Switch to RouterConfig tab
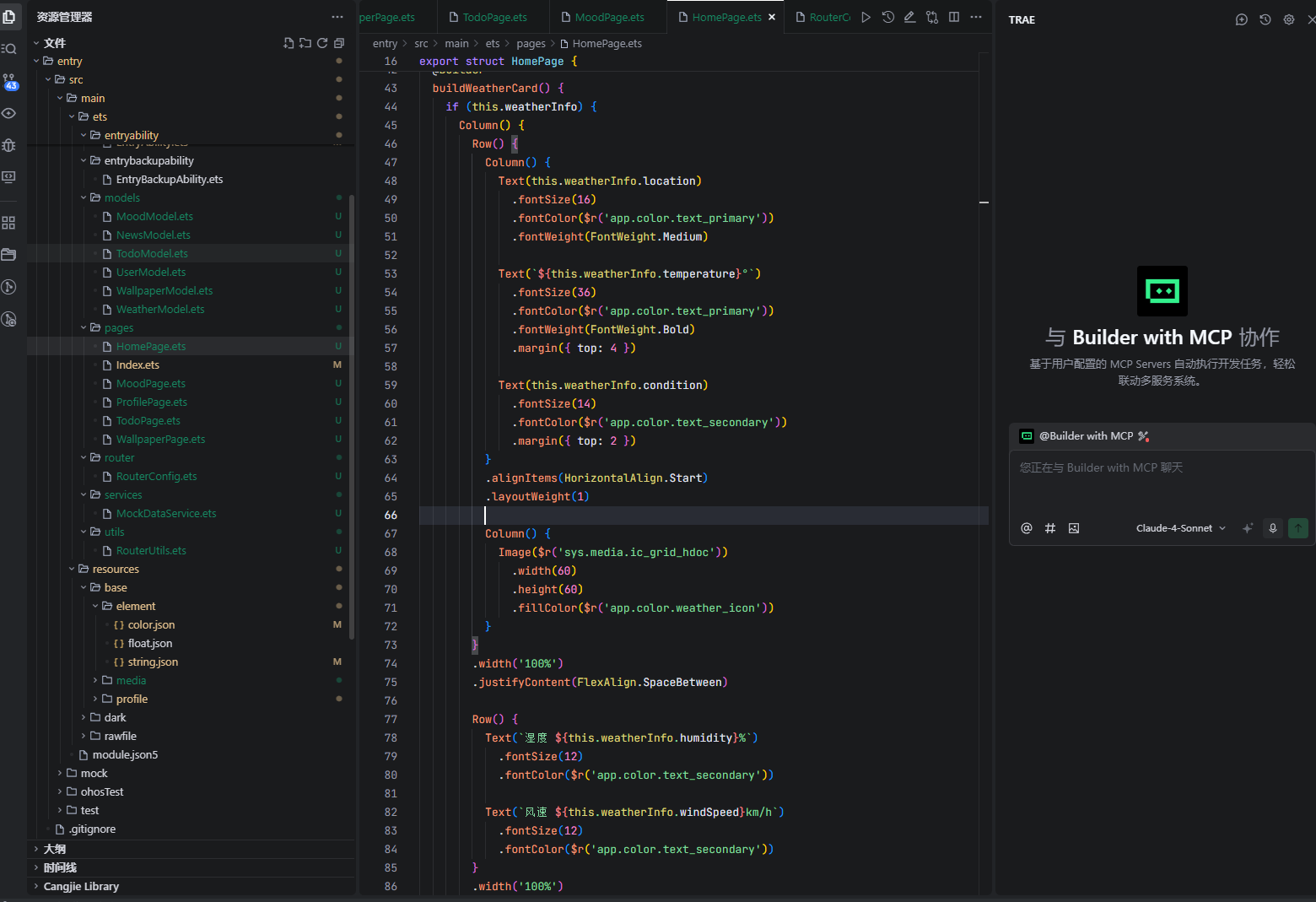Image resolution: width=1316 pixels, height=902 pixels. click(x=822, y=17)
